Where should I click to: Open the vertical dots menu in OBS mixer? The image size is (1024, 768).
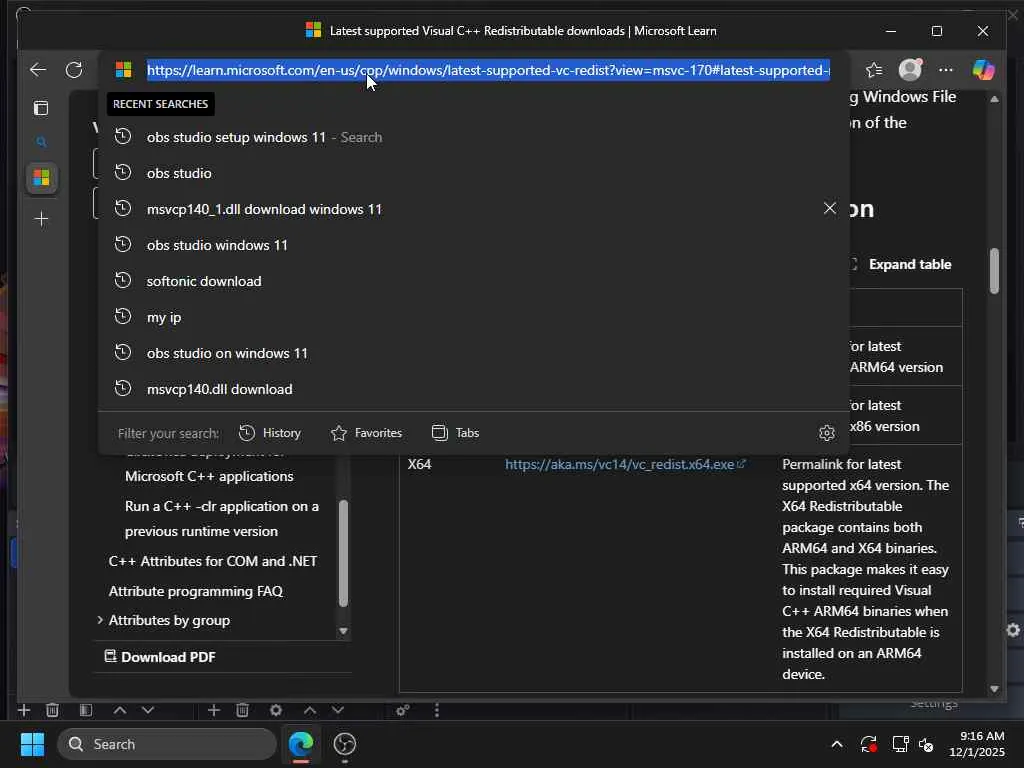(437, 710)
